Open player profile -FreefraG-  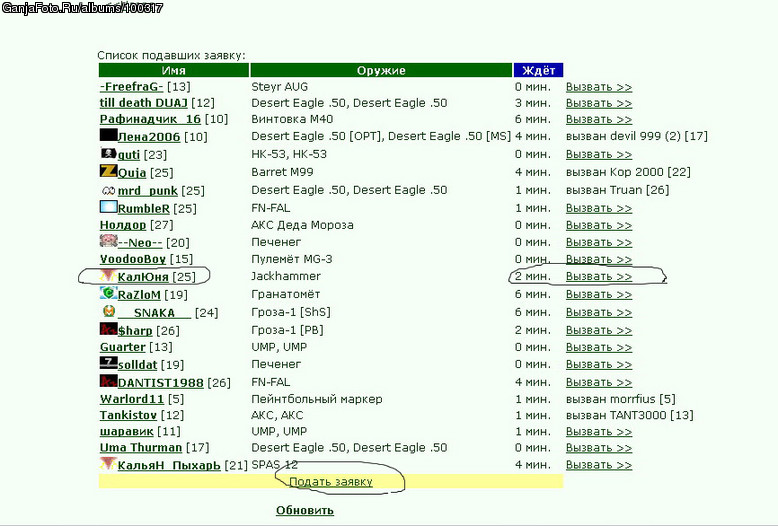click(131, 87)
